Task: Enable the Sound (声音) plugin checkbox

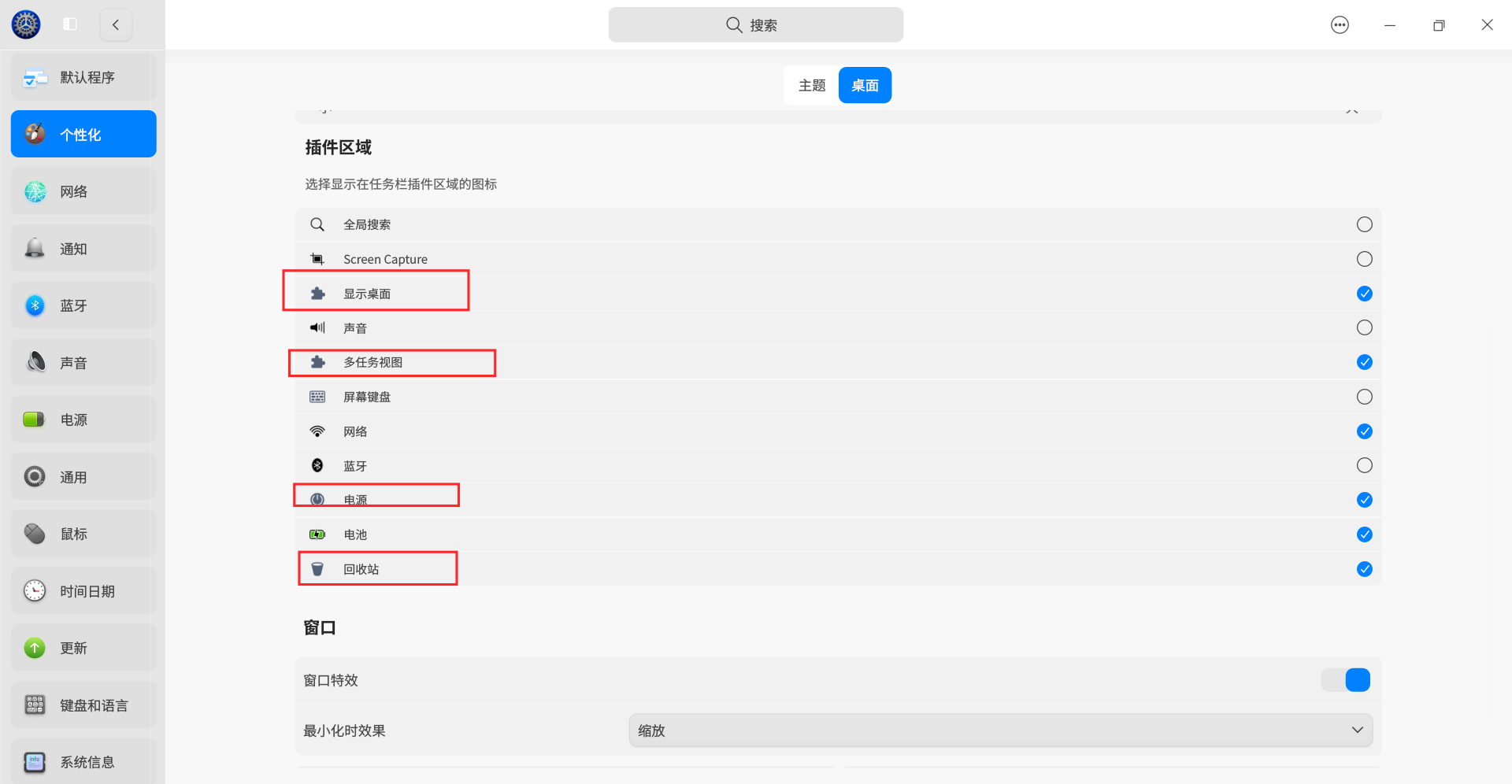Action: coord(1365,327)
